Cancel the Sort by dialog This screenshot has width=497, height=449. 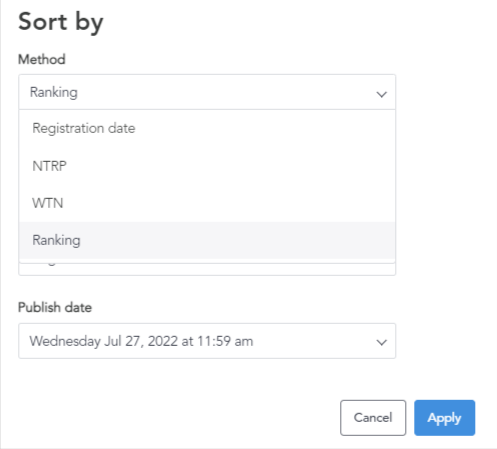pos(373,418)
